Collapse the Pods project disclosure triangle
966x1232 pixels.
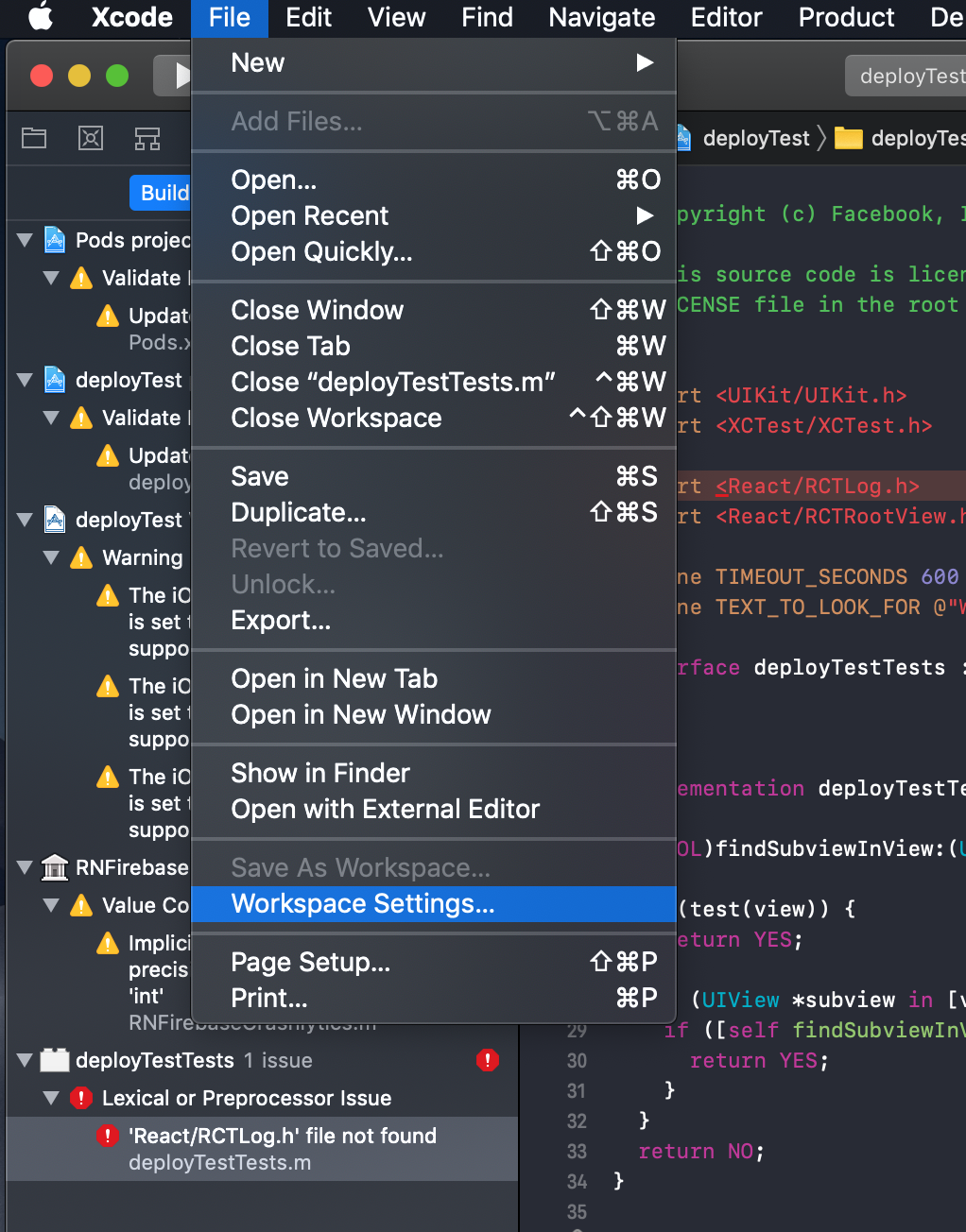pyautogui.click(x=26, y=240)
